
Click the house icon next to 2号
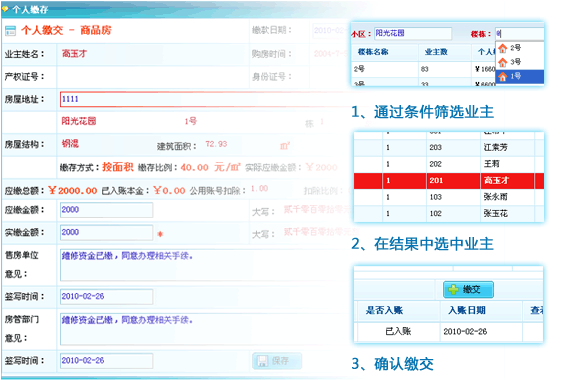pyautogui.click(x=503, y=48)
